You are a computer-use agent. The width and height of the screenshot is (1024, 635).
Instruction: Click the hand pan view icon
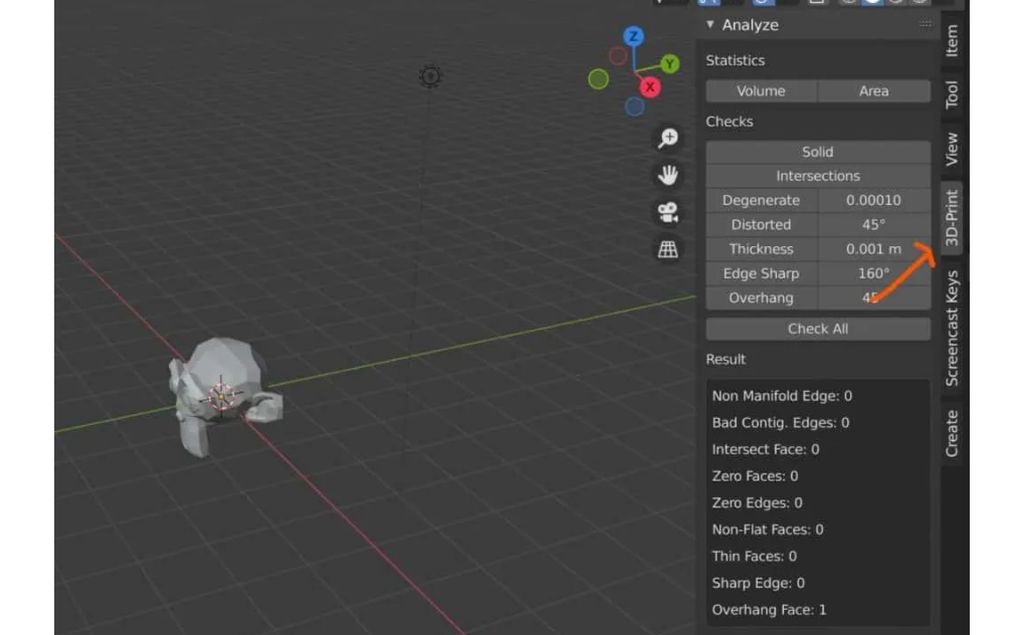[x=668, y=176]
